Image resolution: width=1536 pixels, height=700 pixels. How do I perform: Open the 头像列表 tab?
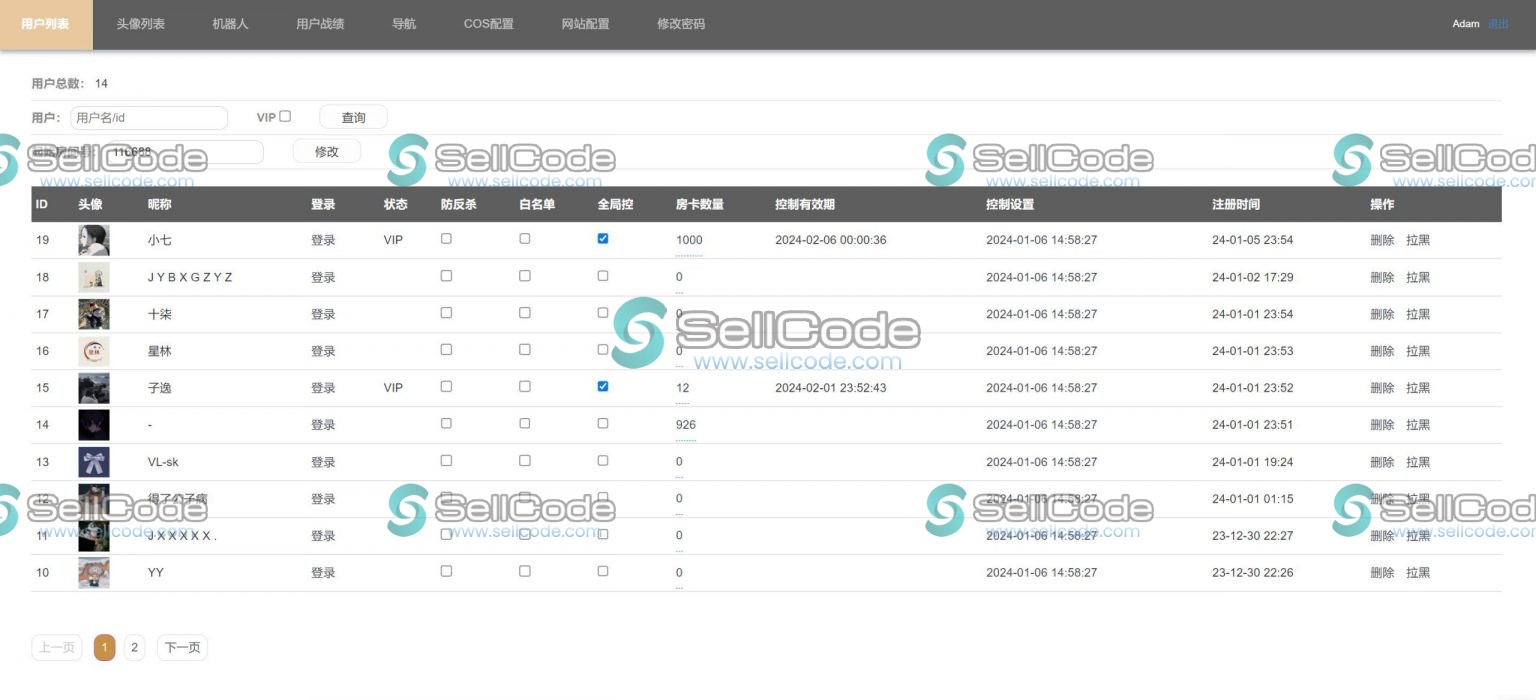coord(140,24)
